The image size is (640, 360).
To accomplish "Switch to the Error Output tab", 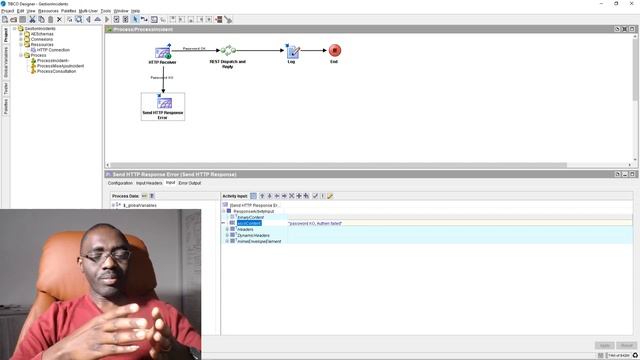I will click(x=190, y=183).
